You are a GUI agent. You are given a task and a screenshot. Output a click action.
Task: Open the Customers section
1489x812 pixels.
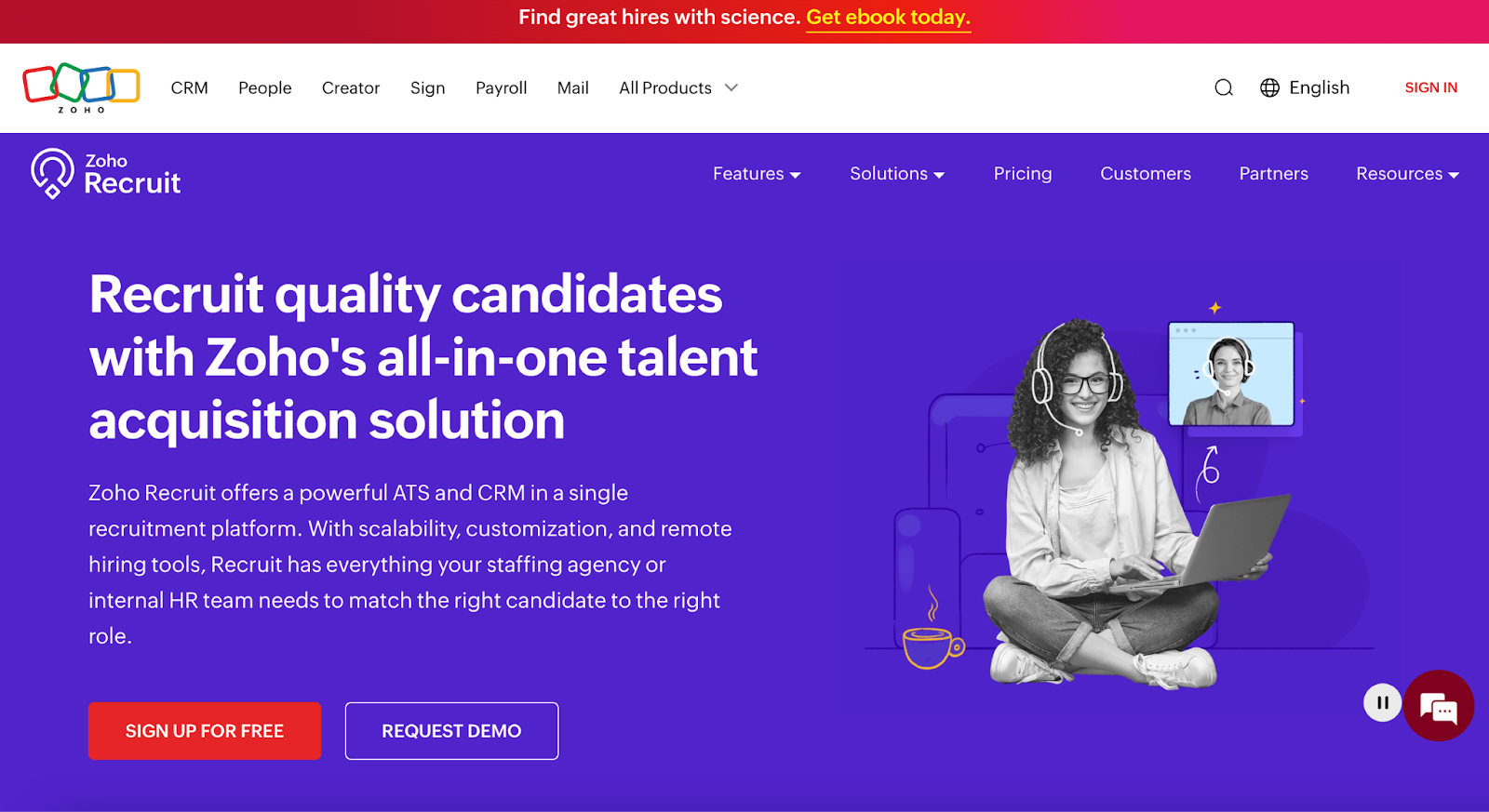point(1145,174)
